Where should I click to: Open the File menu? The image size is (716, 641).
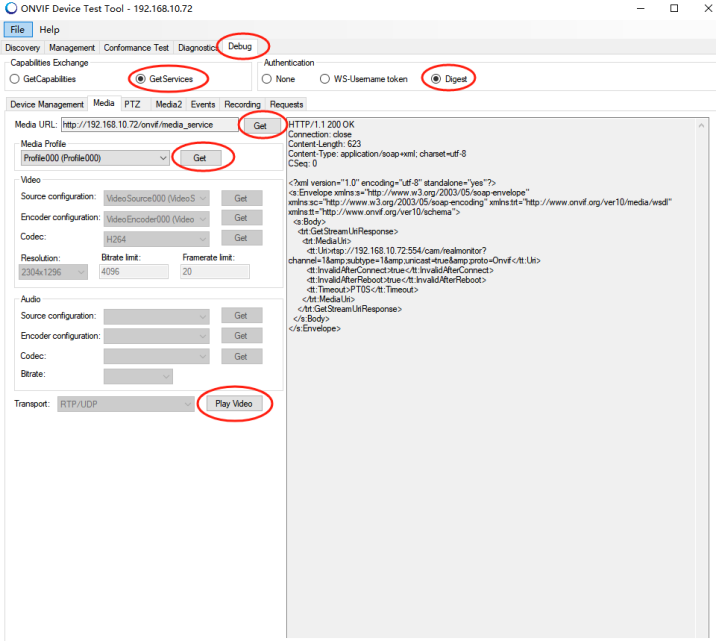[18, 30]
